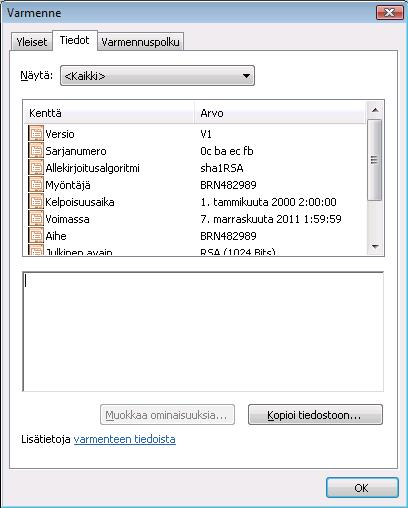The width and height of the screenshot is (408, 508).
Task: Select the Kelpoisuusaika row icon
Action: click(36, 202)
